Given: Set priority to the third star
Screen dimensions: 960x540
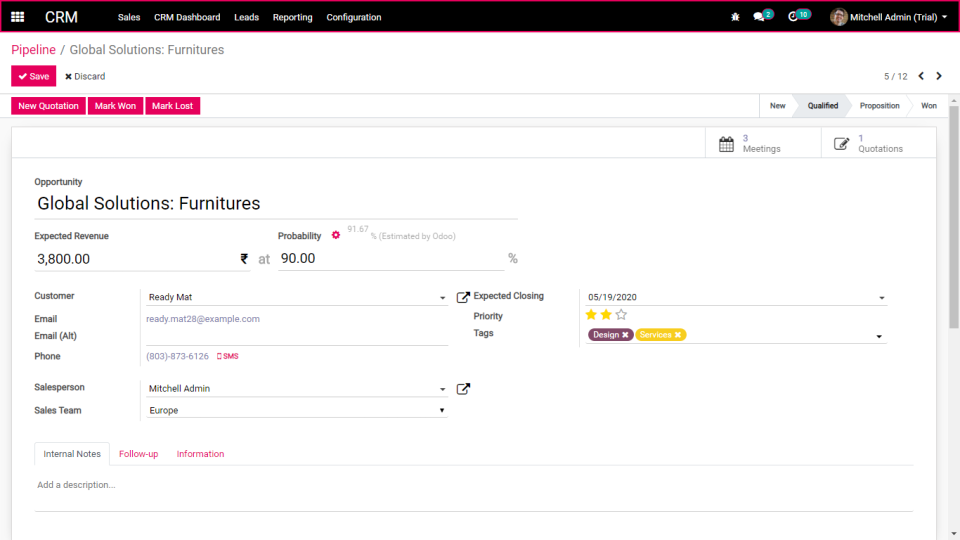Looking at the screenshot, I should [621, 315].
